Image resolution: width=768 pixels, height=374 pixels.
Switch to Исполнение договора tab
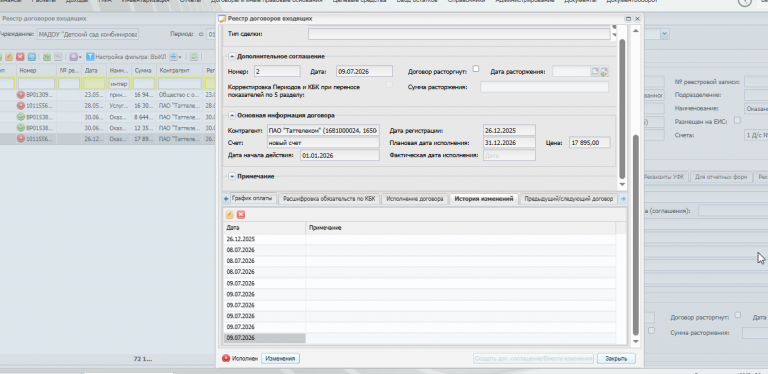(414, 199)
